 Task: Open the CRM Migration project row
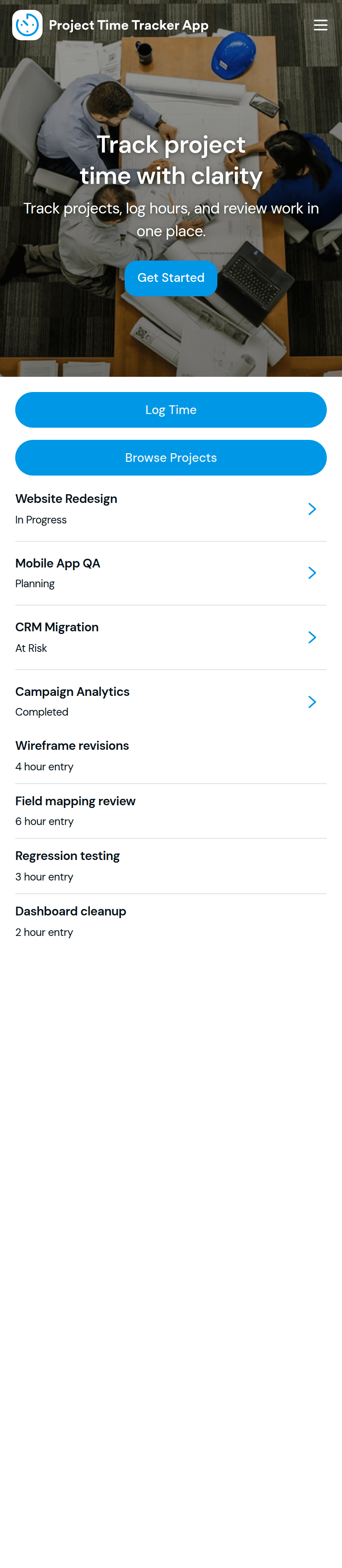171,637
